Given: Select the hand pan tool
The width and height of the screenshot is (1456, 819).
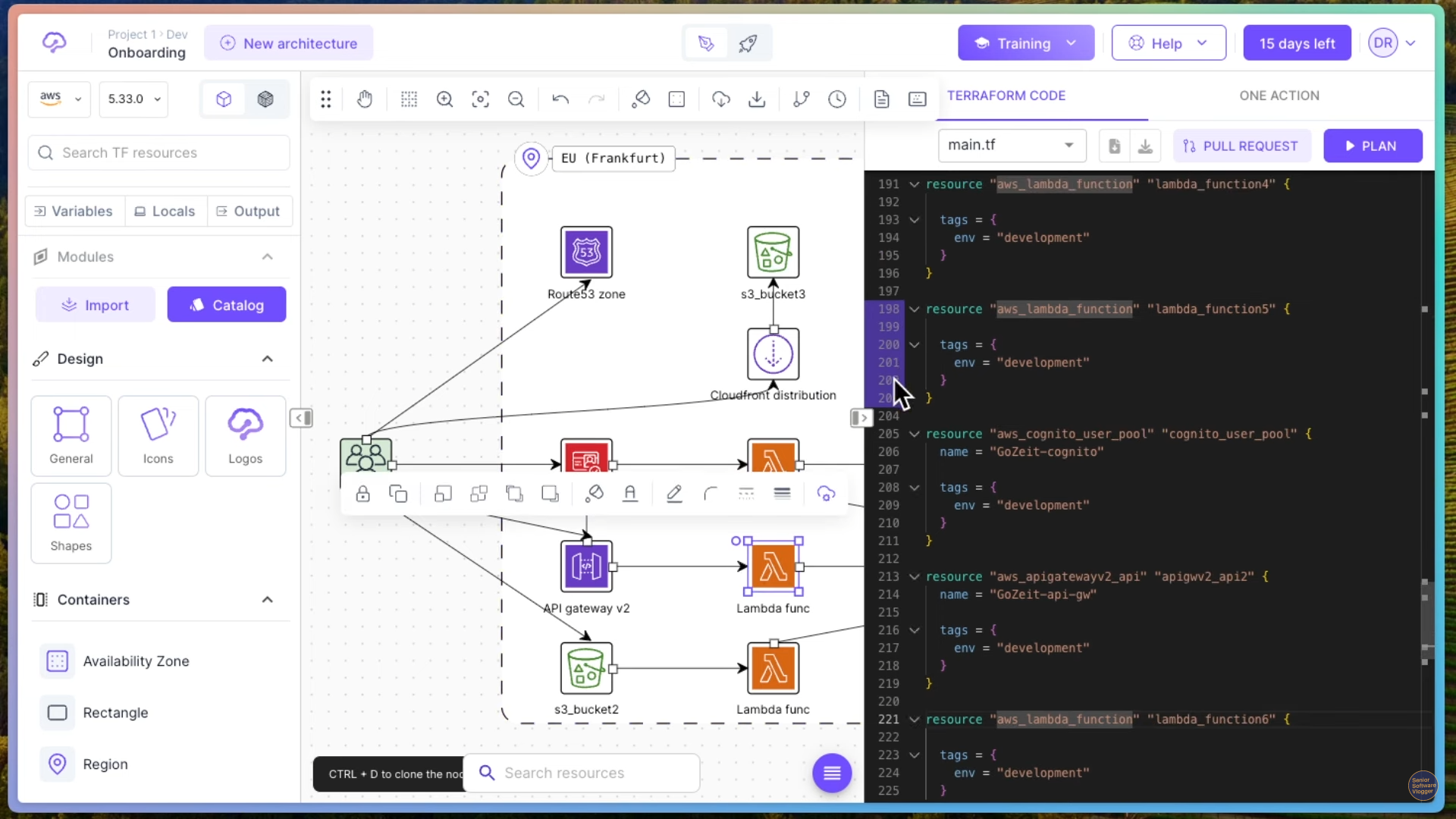Looking at the screenshot, I should [365, 99].
